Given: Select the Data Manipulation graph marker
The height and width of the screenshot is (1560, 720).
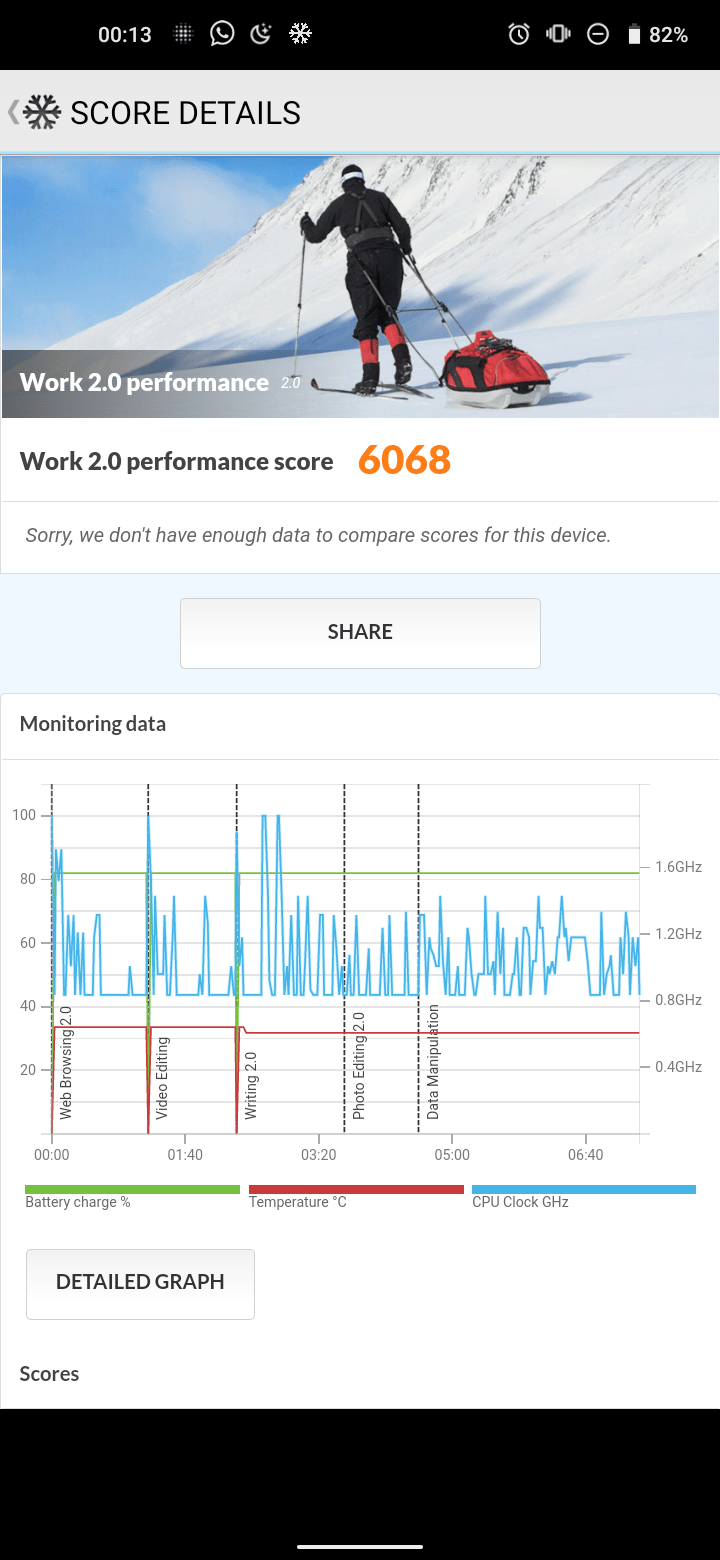Looking at the screenshot, I should (433, 1062).
